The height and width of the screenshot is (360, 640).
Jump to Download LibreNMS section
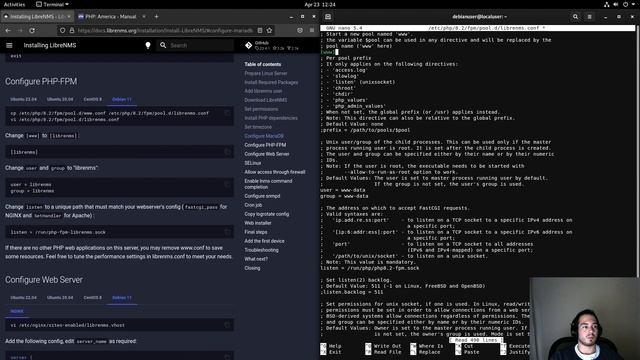266,100
